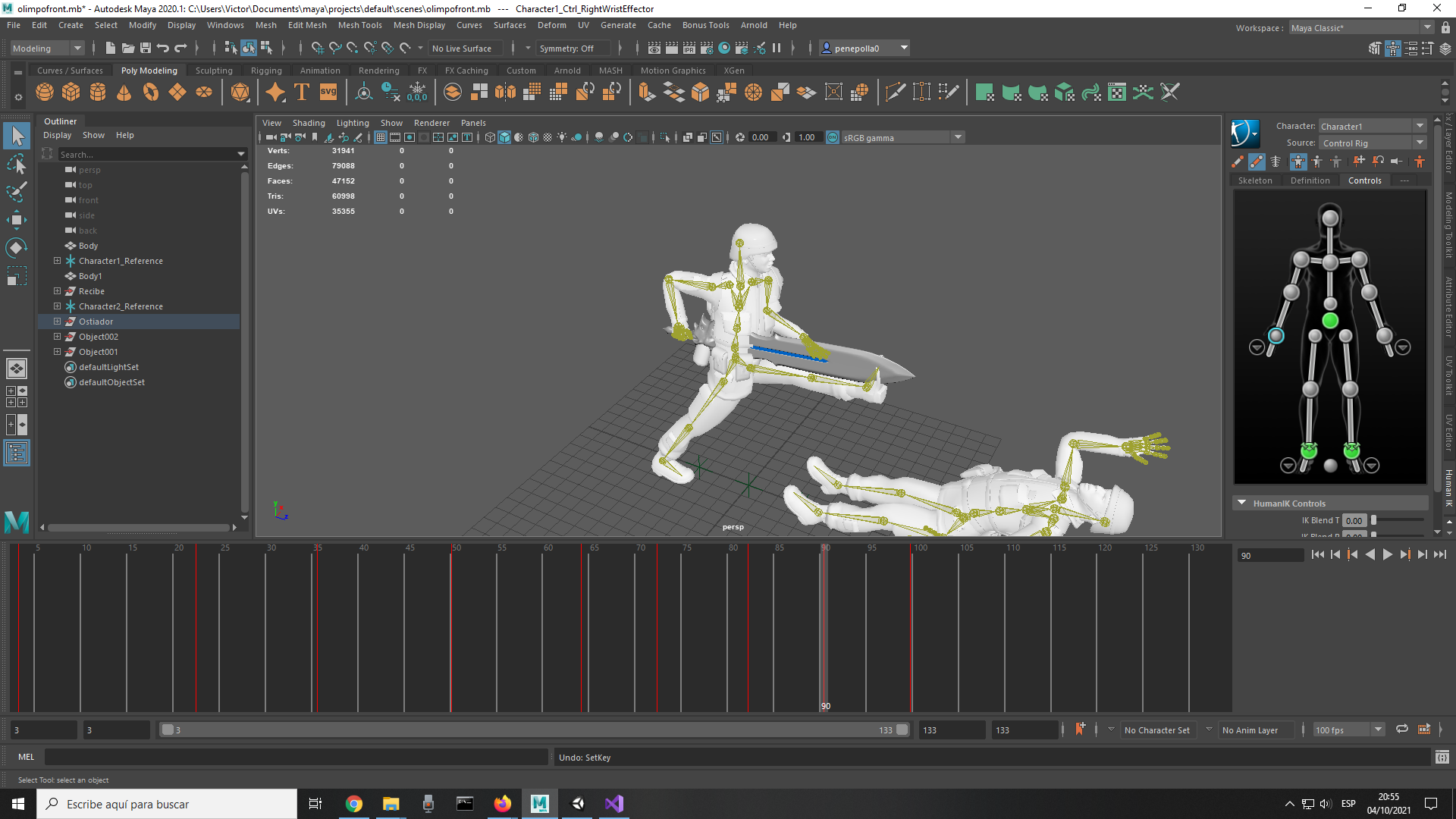The height and width of the screenshot is (819, 1456).
Task: Select the polygon sphere shelf icon
Action: [45, 93]
